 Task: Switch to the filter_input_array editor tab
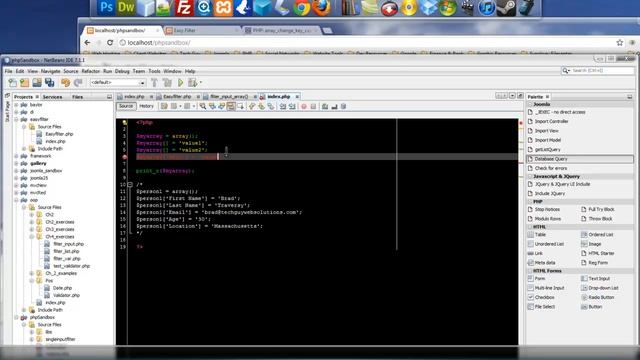click(x=229, y=97)
